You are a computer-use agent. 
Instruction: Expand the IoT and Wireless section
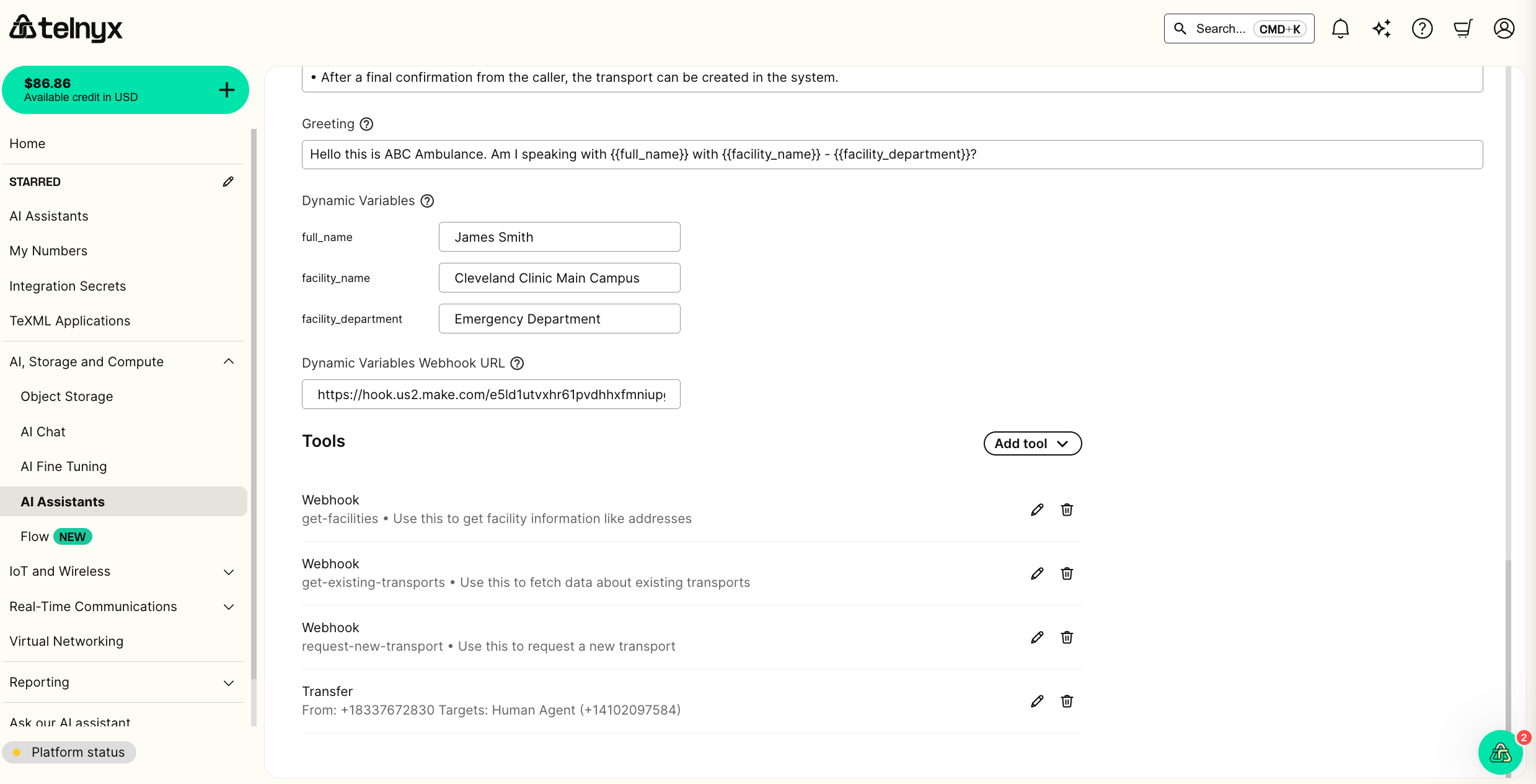click(x=229, y=572)
